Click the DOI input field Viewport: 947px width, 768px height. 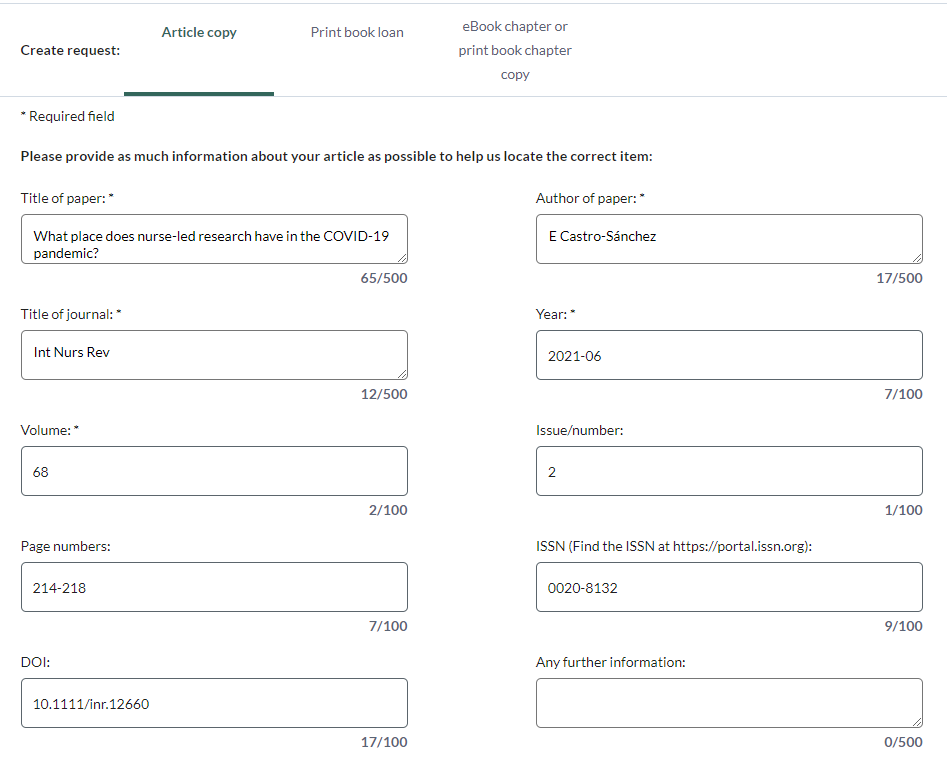(x=214, y=703)
